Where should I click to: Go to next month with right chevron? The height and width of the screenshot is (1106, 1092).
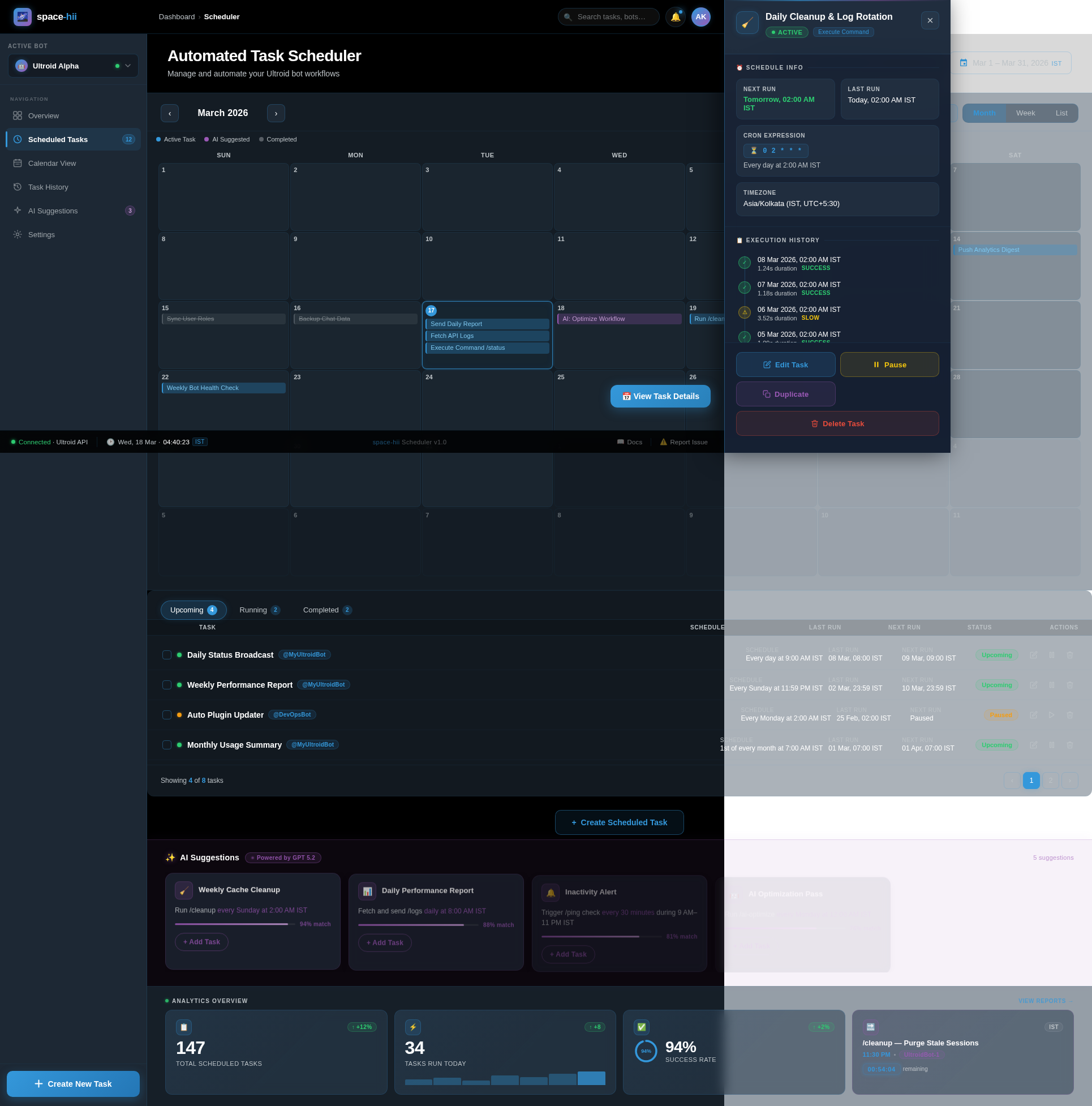(x=276, y=113)
